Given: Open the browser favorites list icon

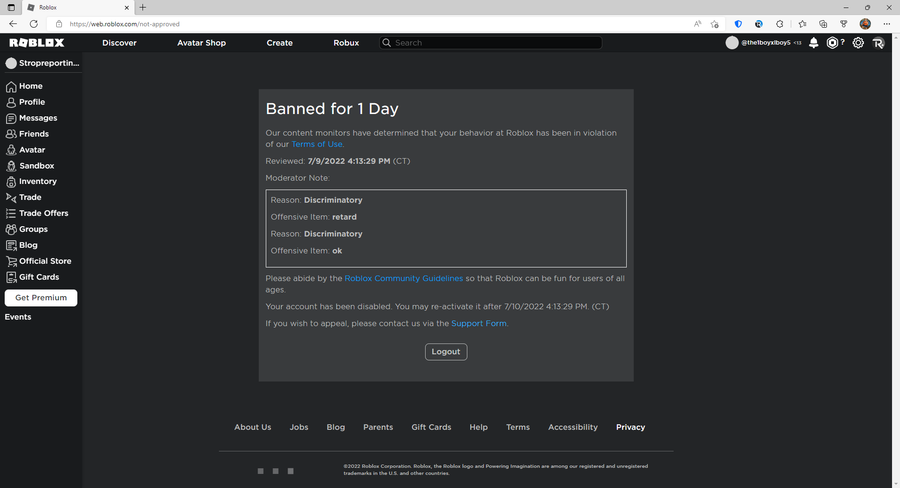Looking at the screenshot, I should pyautogui.click(x=802, y=24).
